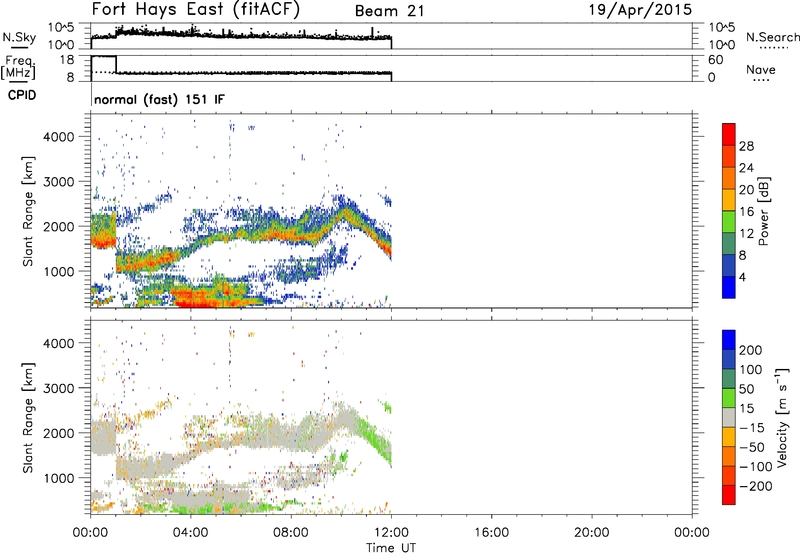Click the 'normal (fast) 151 IF' text
The image size is (800, 554).
point(159,99)
